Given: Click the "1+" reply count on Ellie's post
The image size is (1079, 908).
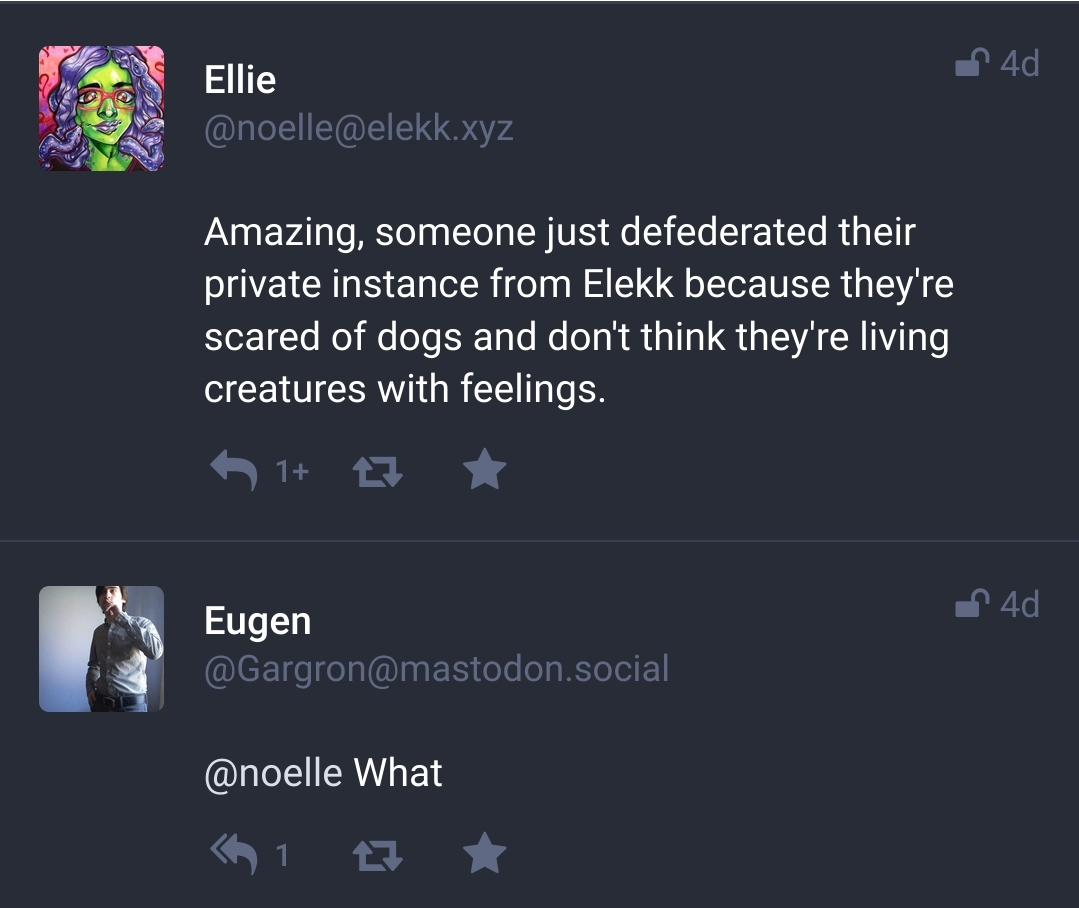Looking at the screenshot, I should pos(291,470).
